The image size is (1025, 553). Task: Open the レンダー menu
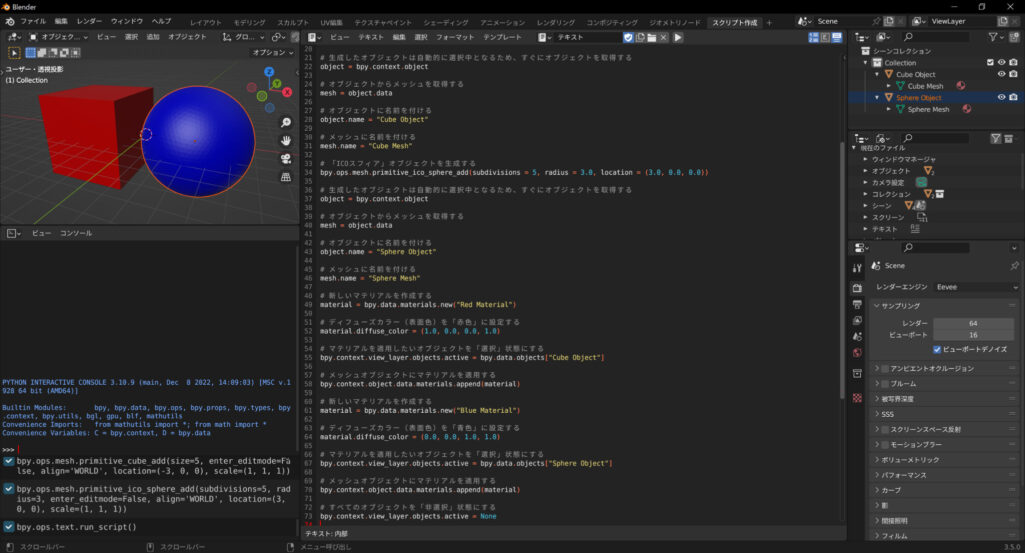point(90,22)
